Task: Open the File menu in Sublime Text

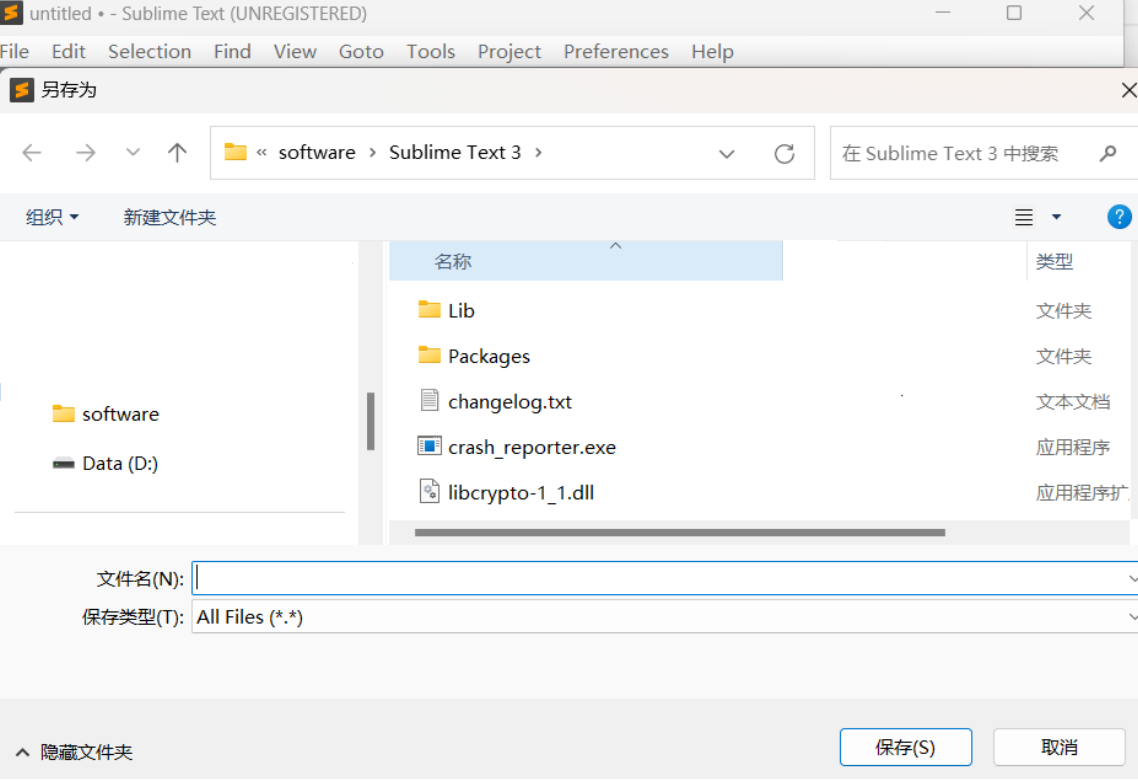Action: tap(15, 52)
